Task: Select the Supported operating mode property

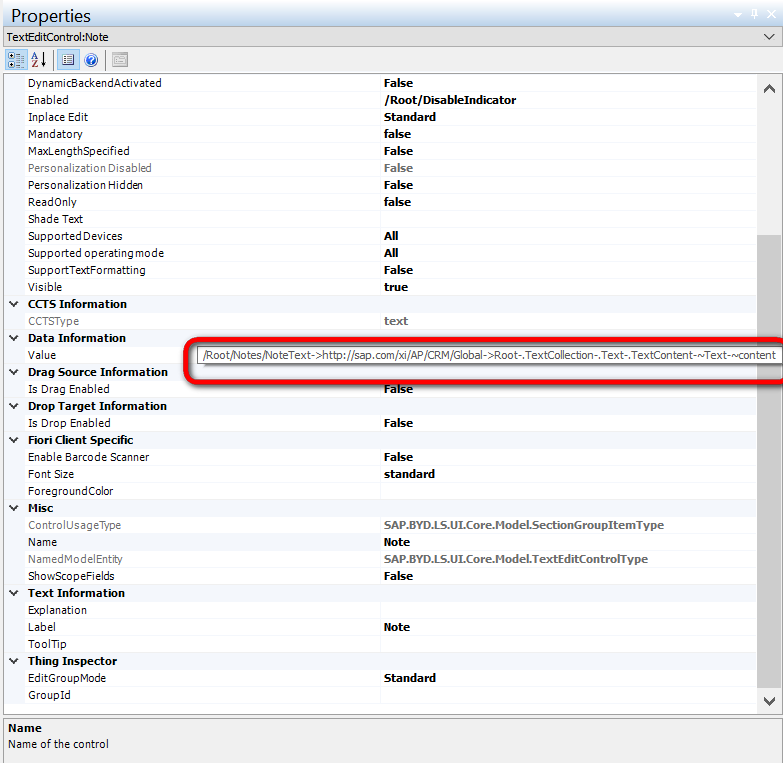Action: pos(96,253)
